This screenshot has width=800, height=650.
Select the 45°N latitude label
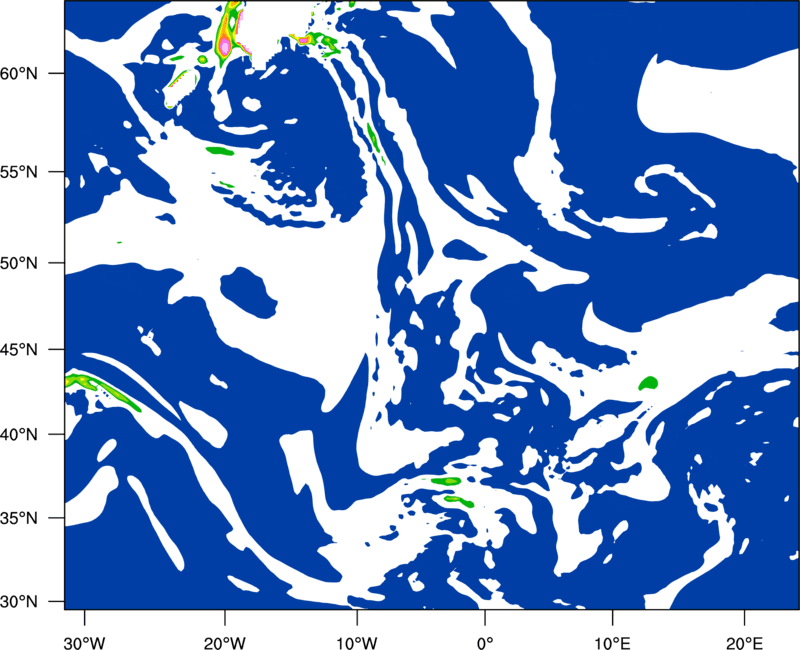click(19, 349)
